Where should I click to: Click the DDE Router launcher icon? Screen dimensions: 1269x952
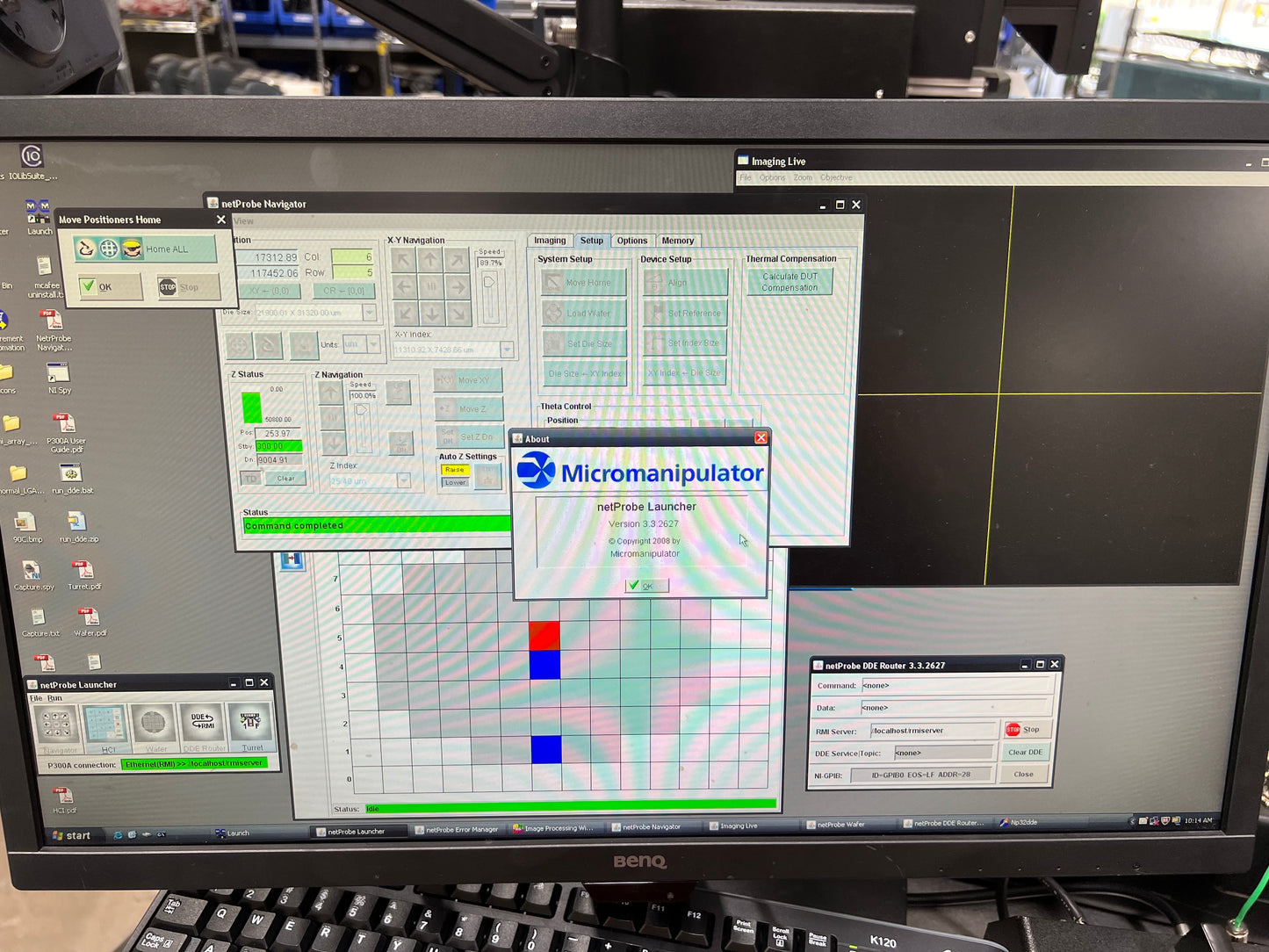click(x=203, y=726)
